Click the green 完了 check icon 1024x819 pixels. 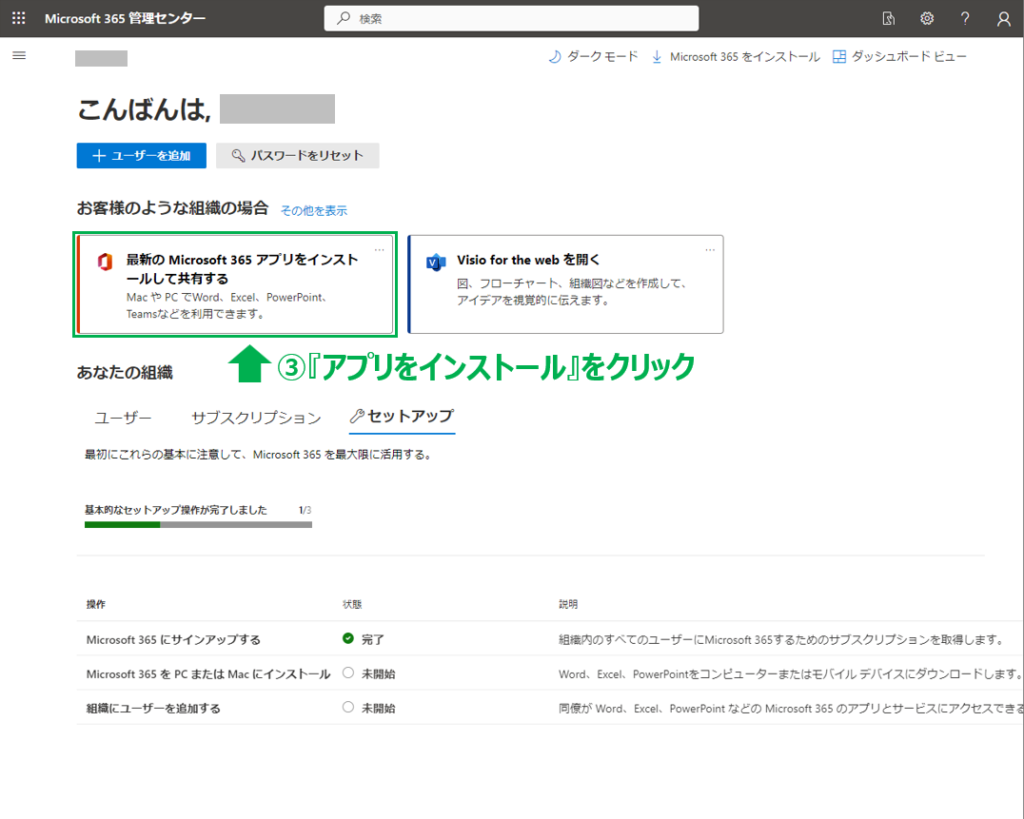click(348, 638)
